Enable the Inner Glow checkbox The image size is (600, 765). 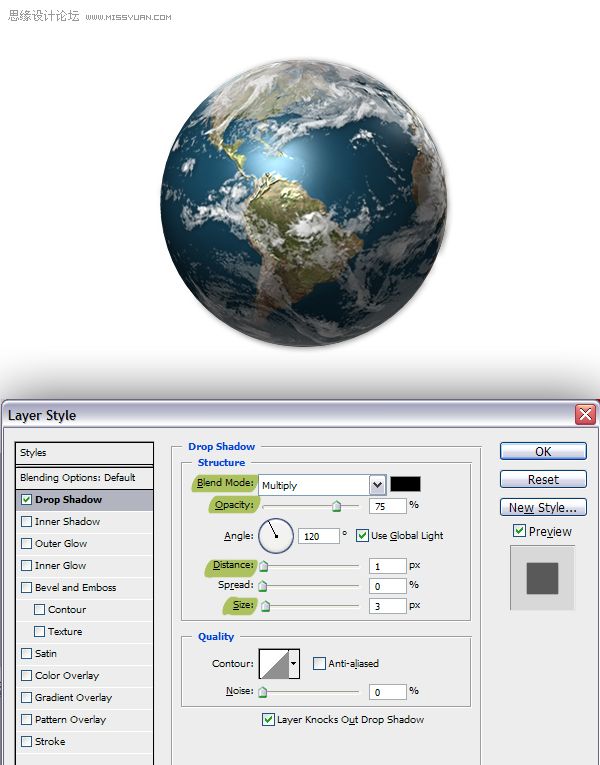point(26,565)
